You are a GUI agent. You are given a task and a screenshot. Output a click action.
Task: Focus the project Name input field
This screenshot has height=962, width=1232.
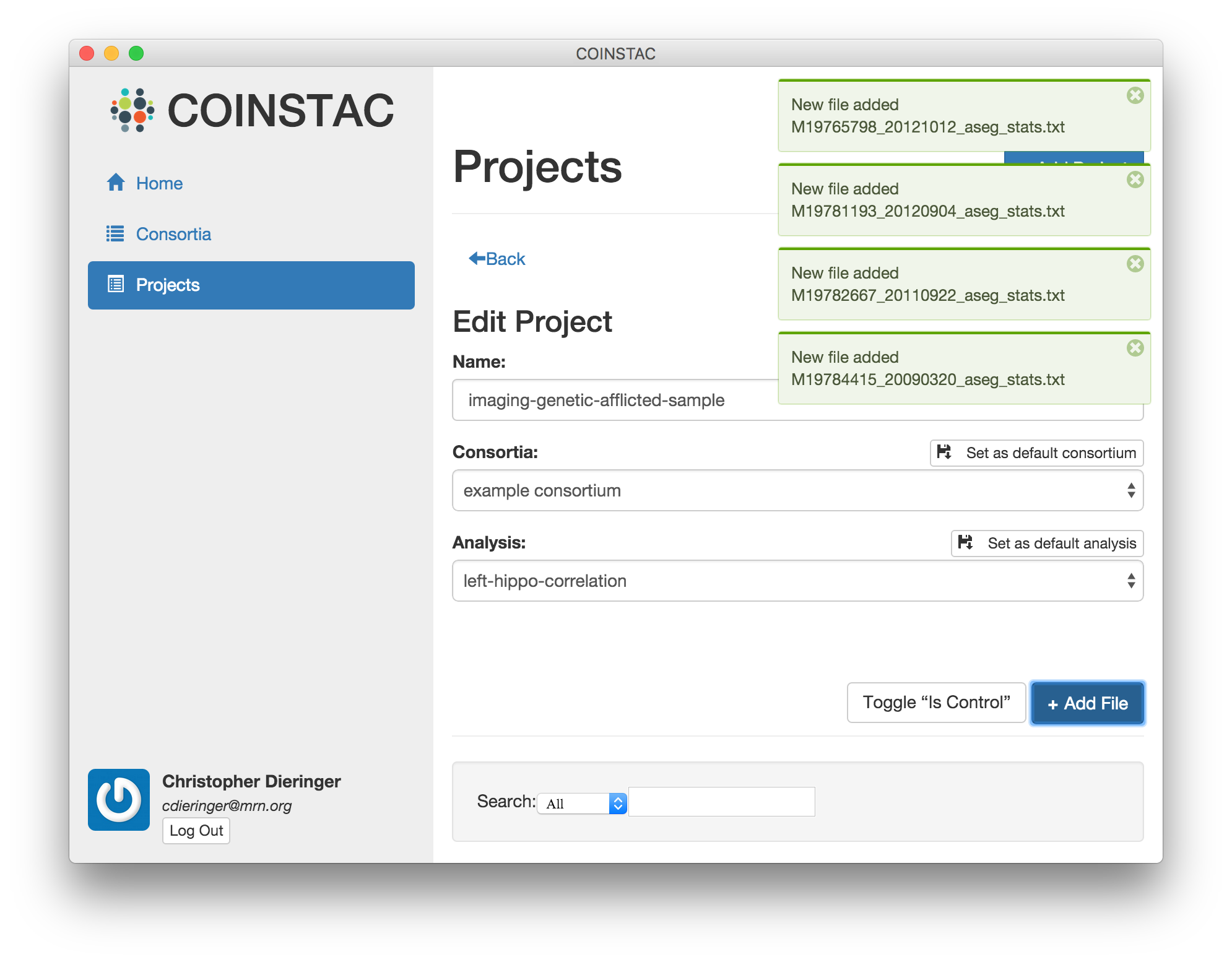pyautogui.click(x=613, y=401)
